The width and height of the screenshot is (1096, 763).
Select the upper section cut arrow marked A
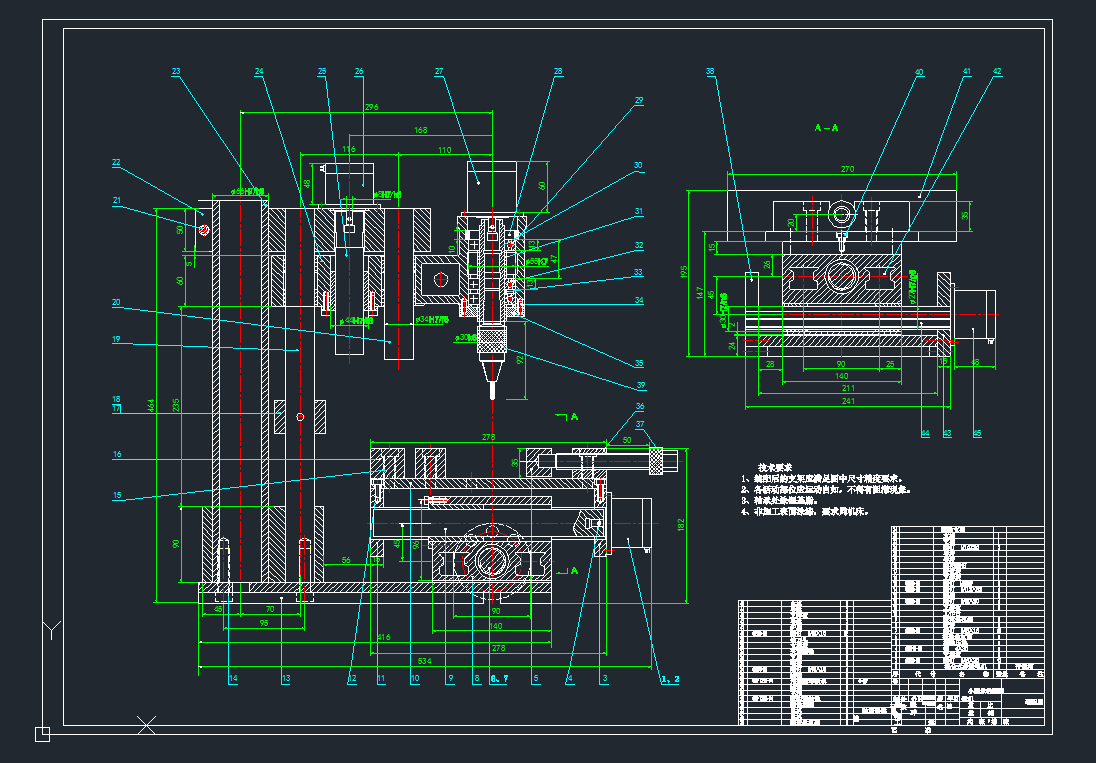click(x=569, y=416)
